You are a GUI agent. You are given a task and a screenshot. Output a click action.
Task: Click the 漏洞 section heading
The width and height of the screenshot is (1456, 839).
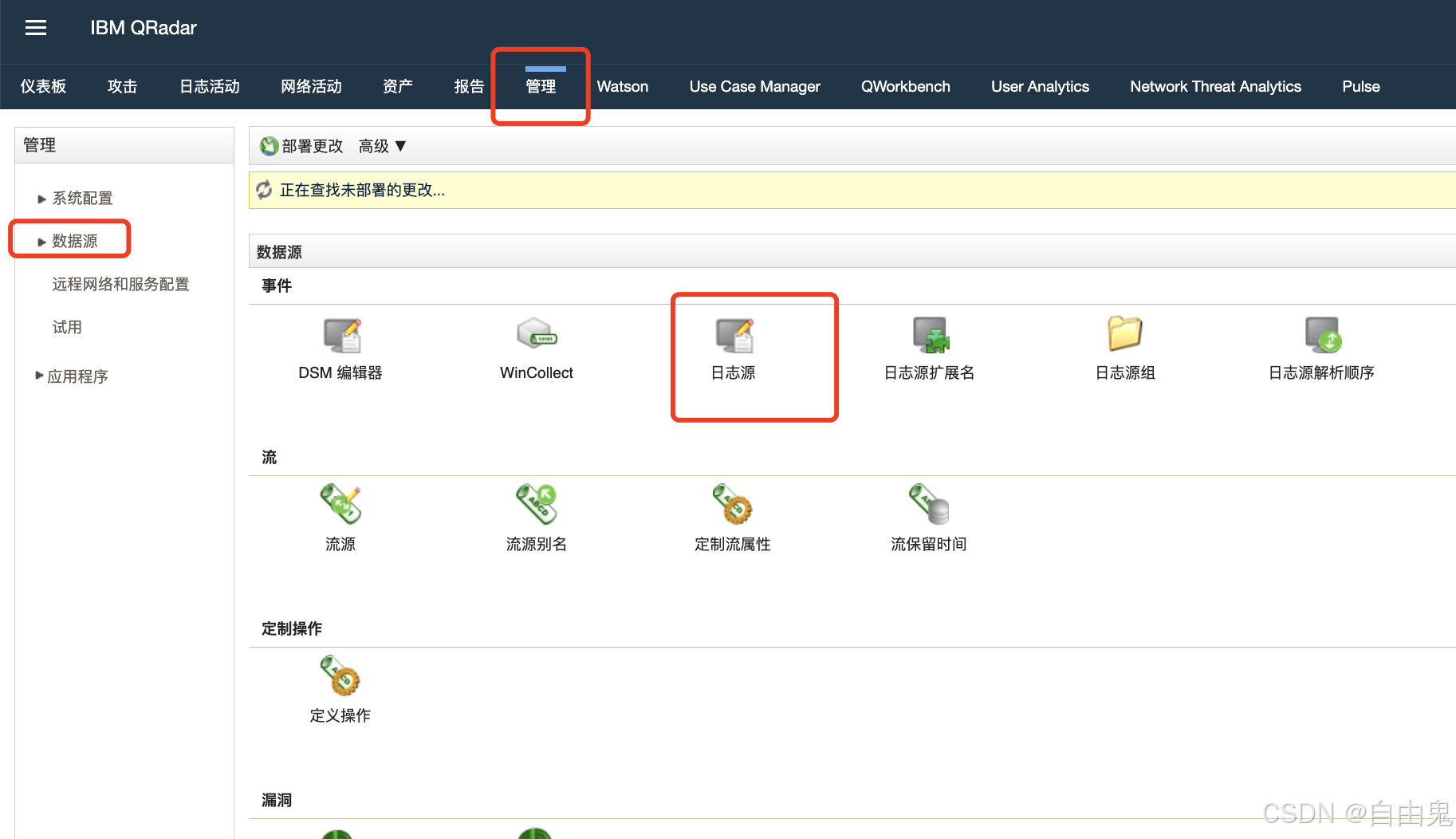pyautogui.click(x=277, y=800)
